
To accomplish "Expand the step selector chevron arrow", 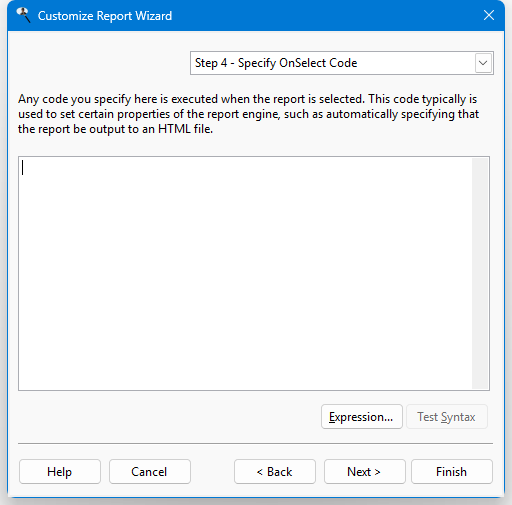I will 483,63.
